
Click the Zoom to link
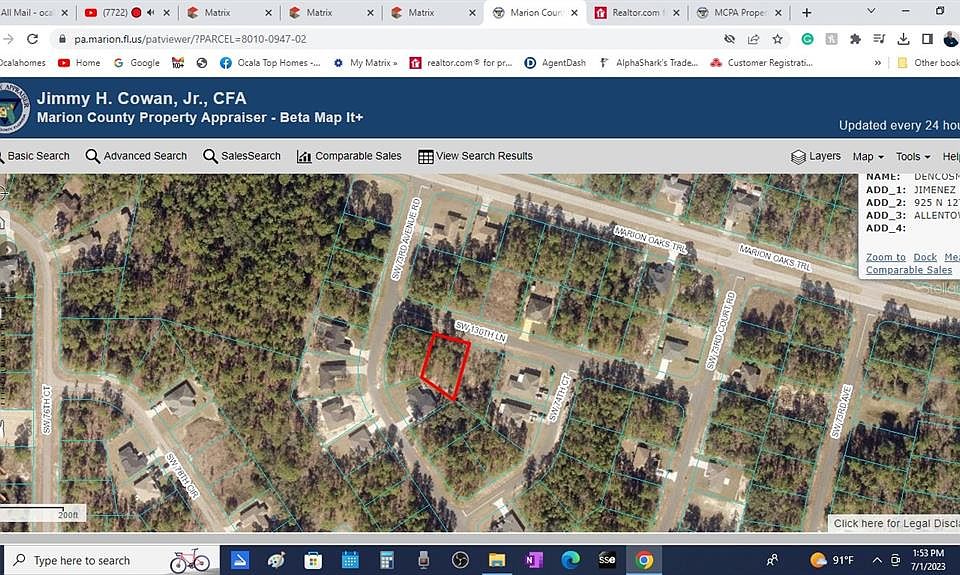[x=885, y=257]
